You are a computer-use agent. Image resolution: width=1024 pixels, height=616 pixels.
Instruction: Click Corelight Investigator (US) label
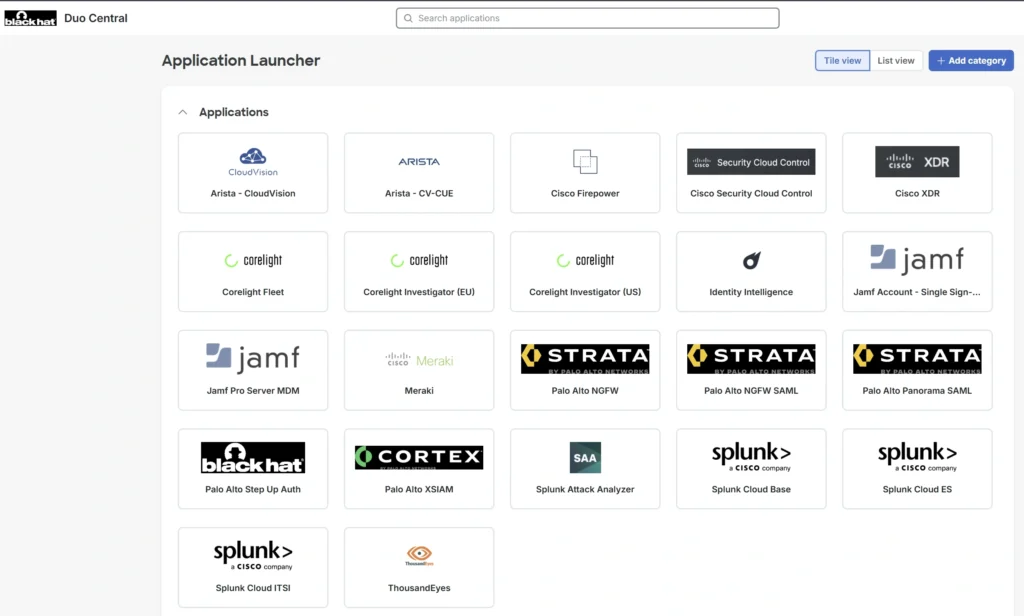click(585, 292)
